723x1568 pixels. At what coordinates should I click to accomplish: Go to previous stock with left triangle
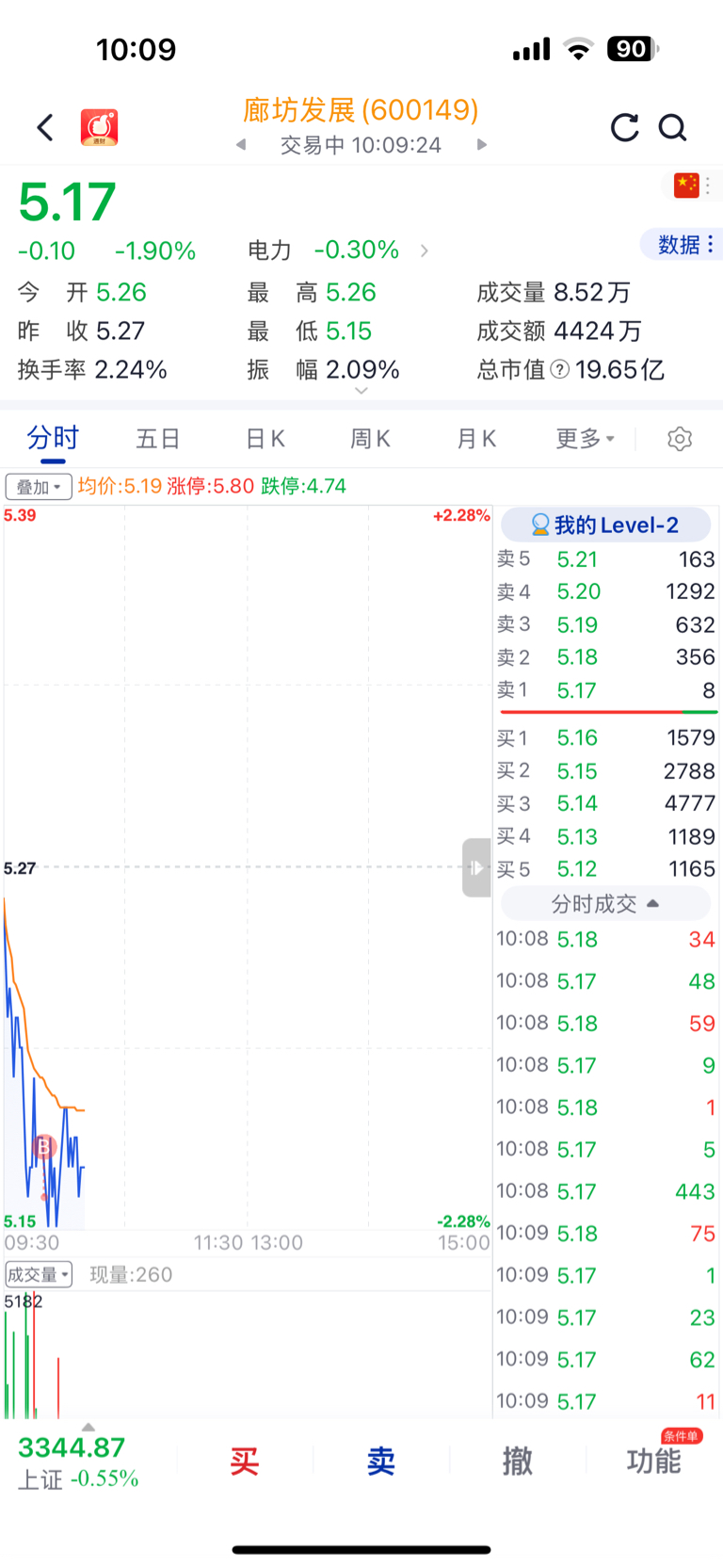point(241,145)
